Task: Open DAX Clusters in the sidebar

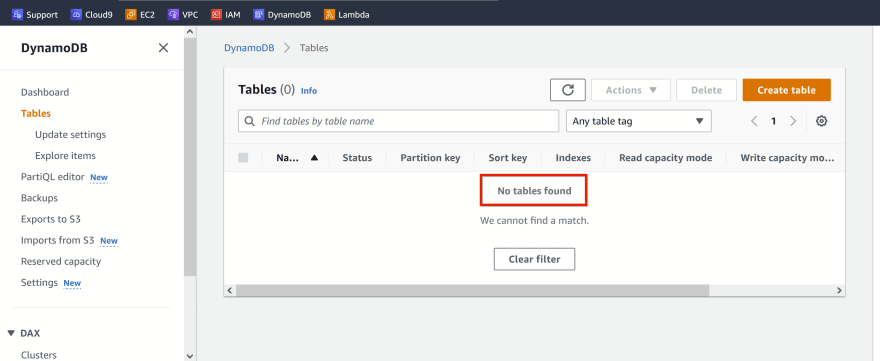Action: point(39,355)
